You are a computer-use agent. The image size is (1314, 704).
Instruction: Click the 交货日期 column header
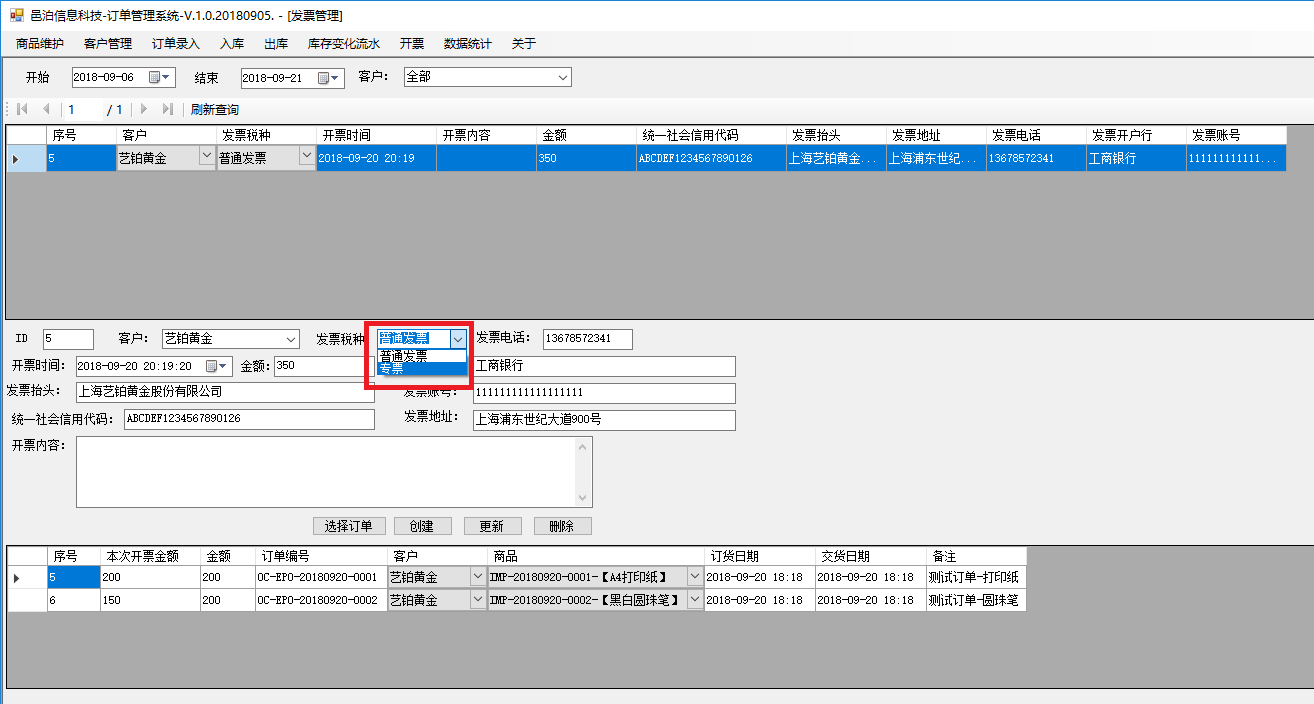(870, 556)
